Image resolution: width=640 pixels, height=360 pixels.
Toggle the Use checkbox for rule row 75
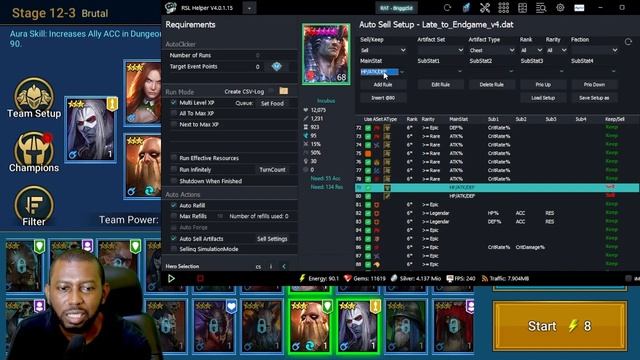click(x=368, y=153)
